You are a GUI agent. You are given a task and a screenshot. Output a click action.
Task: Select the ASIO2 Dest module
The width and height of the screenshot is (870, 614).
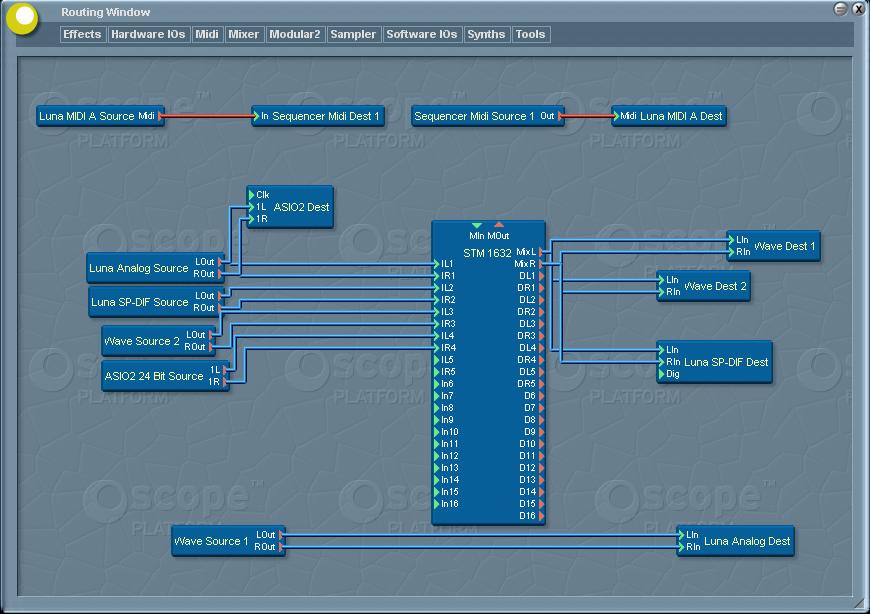pos(290,207)
